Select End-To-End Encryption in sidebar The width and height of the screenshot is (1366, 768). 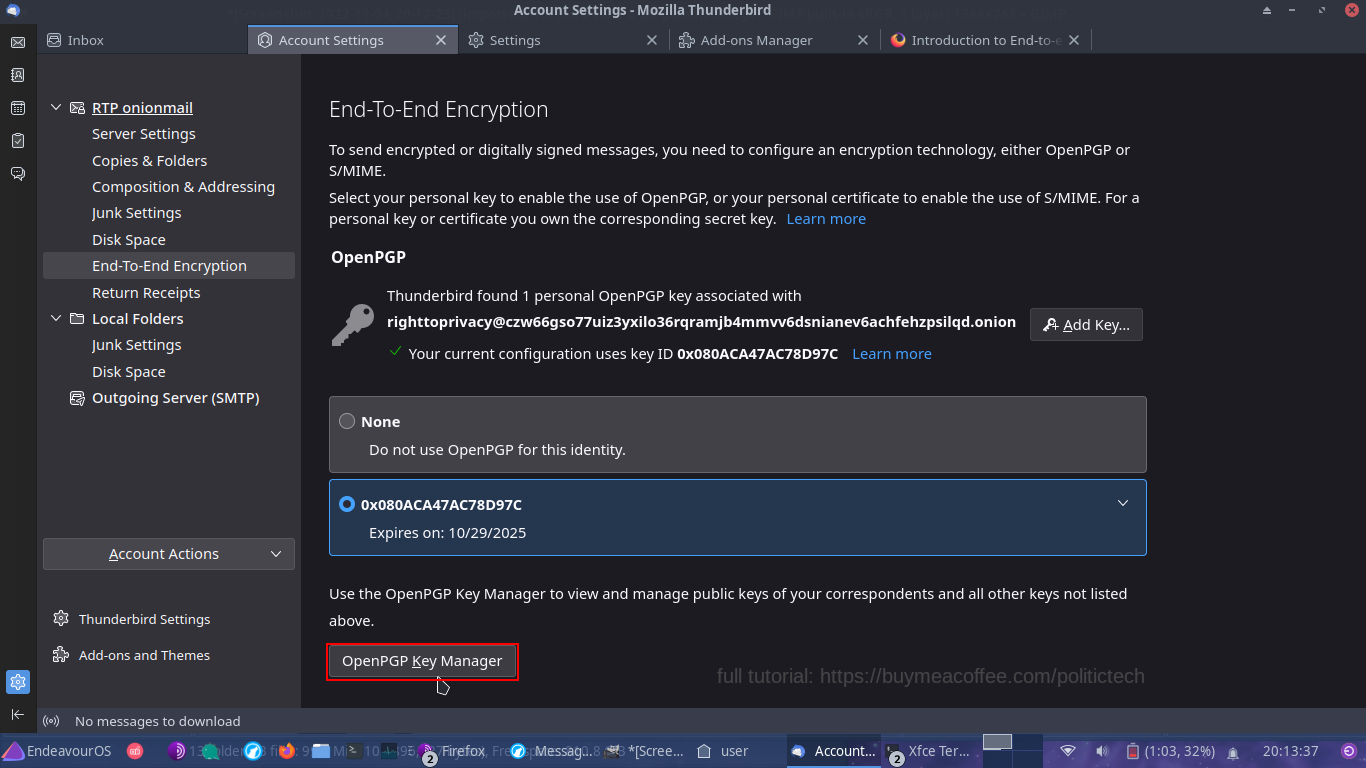[169, 266]
